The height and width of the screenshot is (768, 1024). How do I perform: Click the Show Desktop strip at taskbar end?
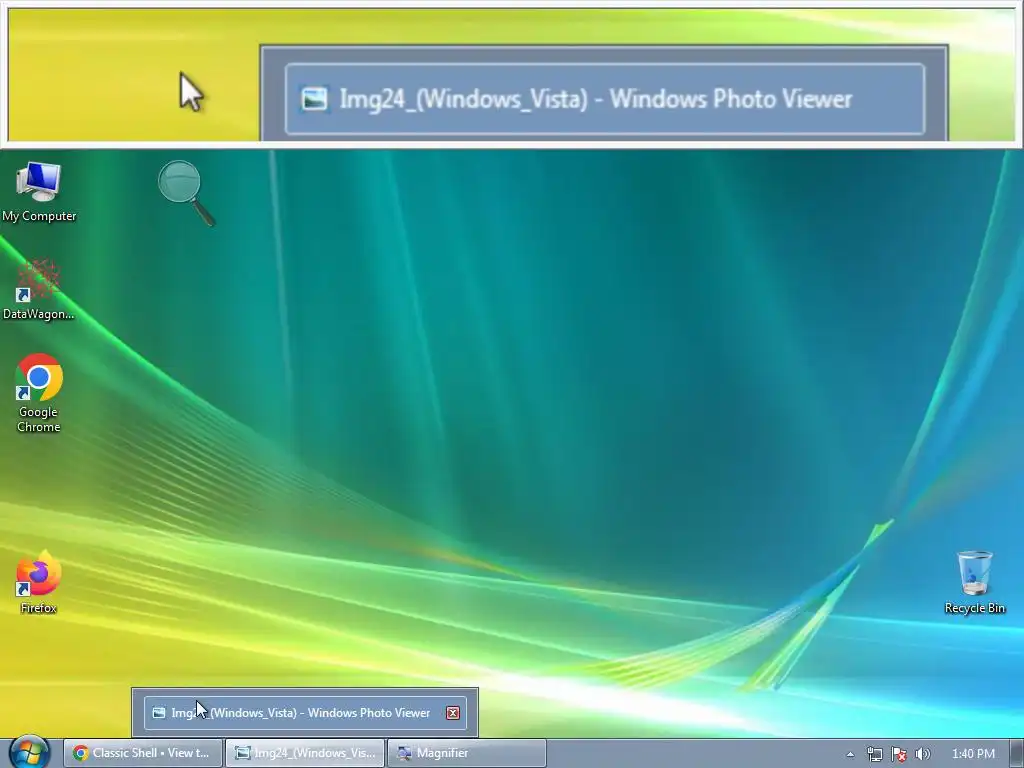1016,754
